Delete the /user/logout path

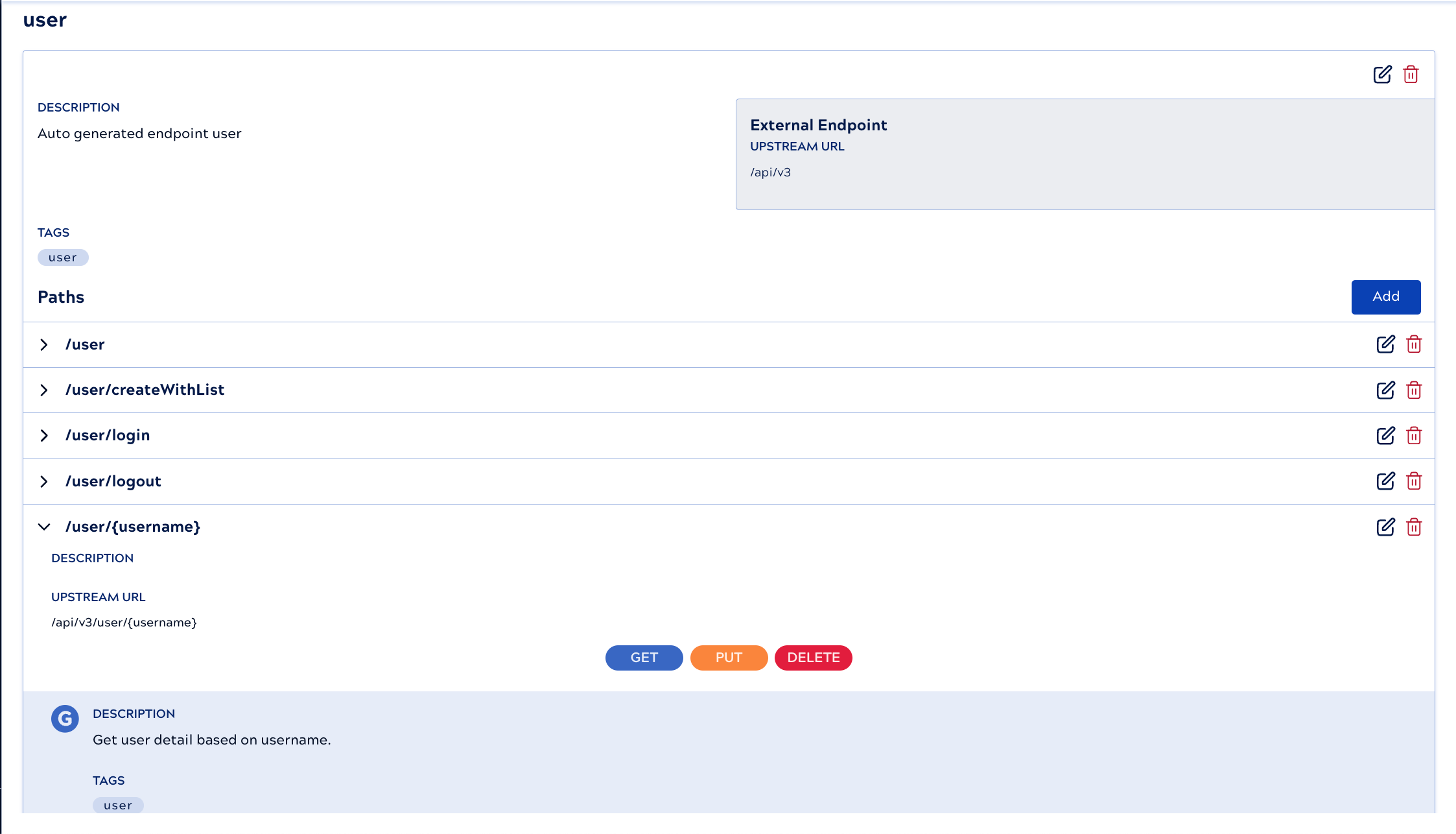click(1414, 481)
